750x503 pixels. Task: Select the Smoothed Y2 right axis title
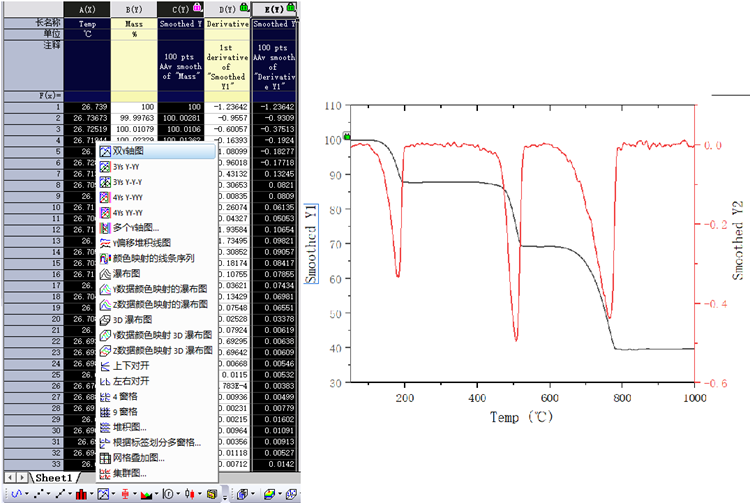(738, 241)
